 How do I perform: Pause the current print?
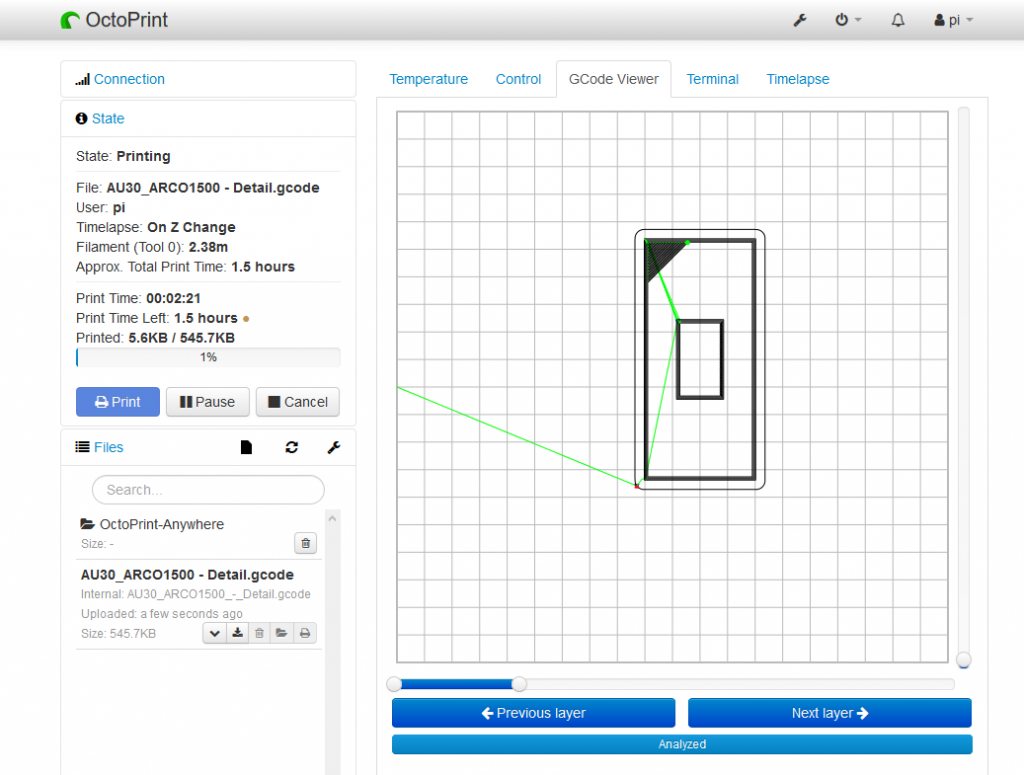coord(207,402)
